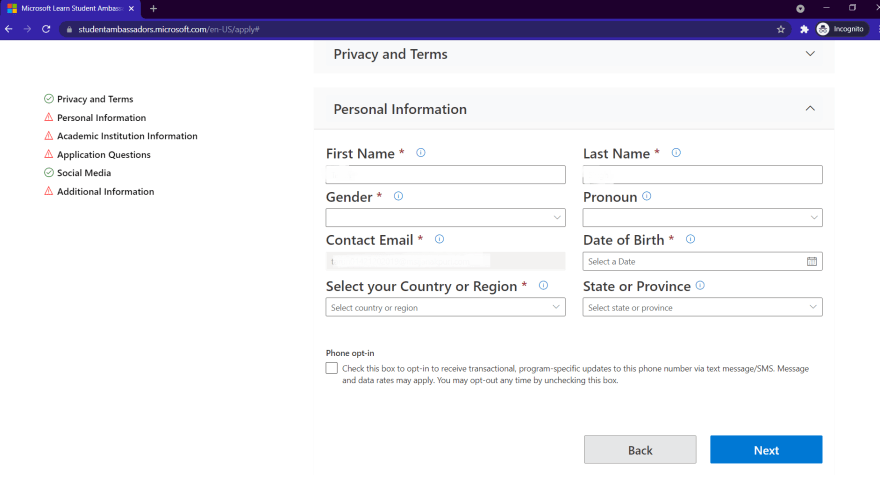
Task: Open the Extensions puzzle icon
Action: (804, 29)
